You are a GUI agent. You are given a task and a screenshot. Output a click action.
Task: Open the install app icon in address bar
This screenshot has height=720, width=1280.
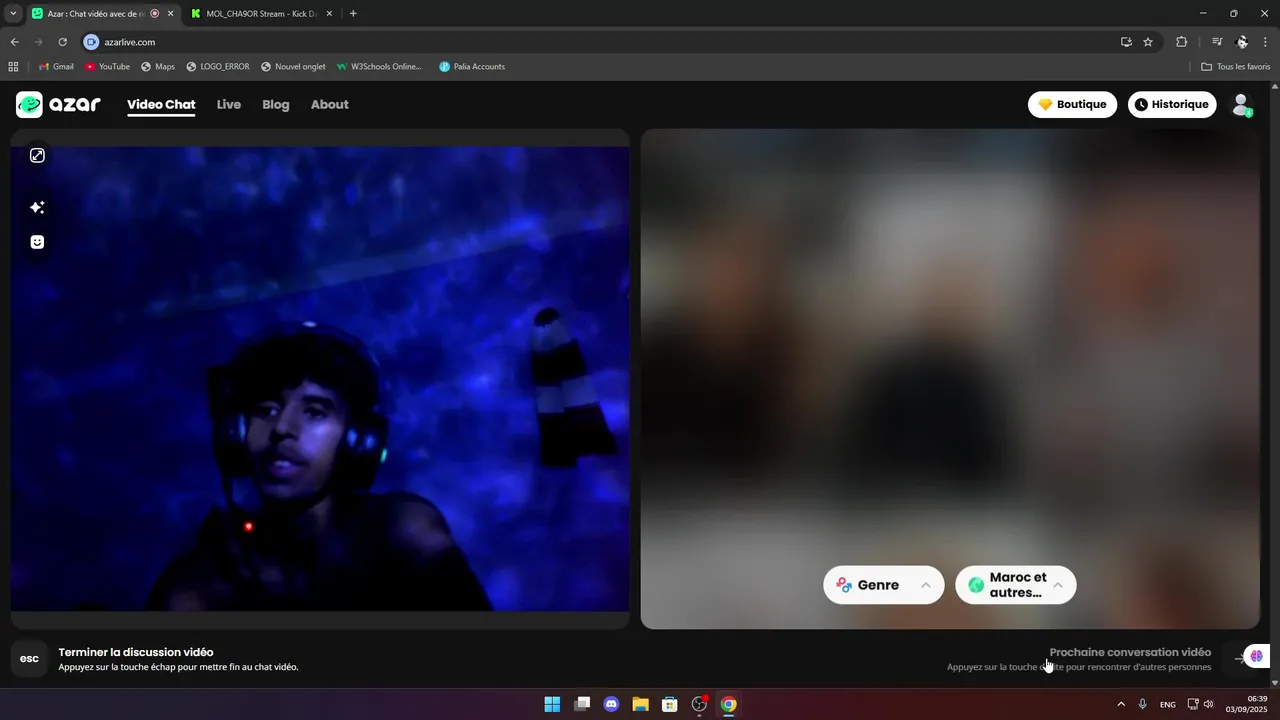point(1126,42)
